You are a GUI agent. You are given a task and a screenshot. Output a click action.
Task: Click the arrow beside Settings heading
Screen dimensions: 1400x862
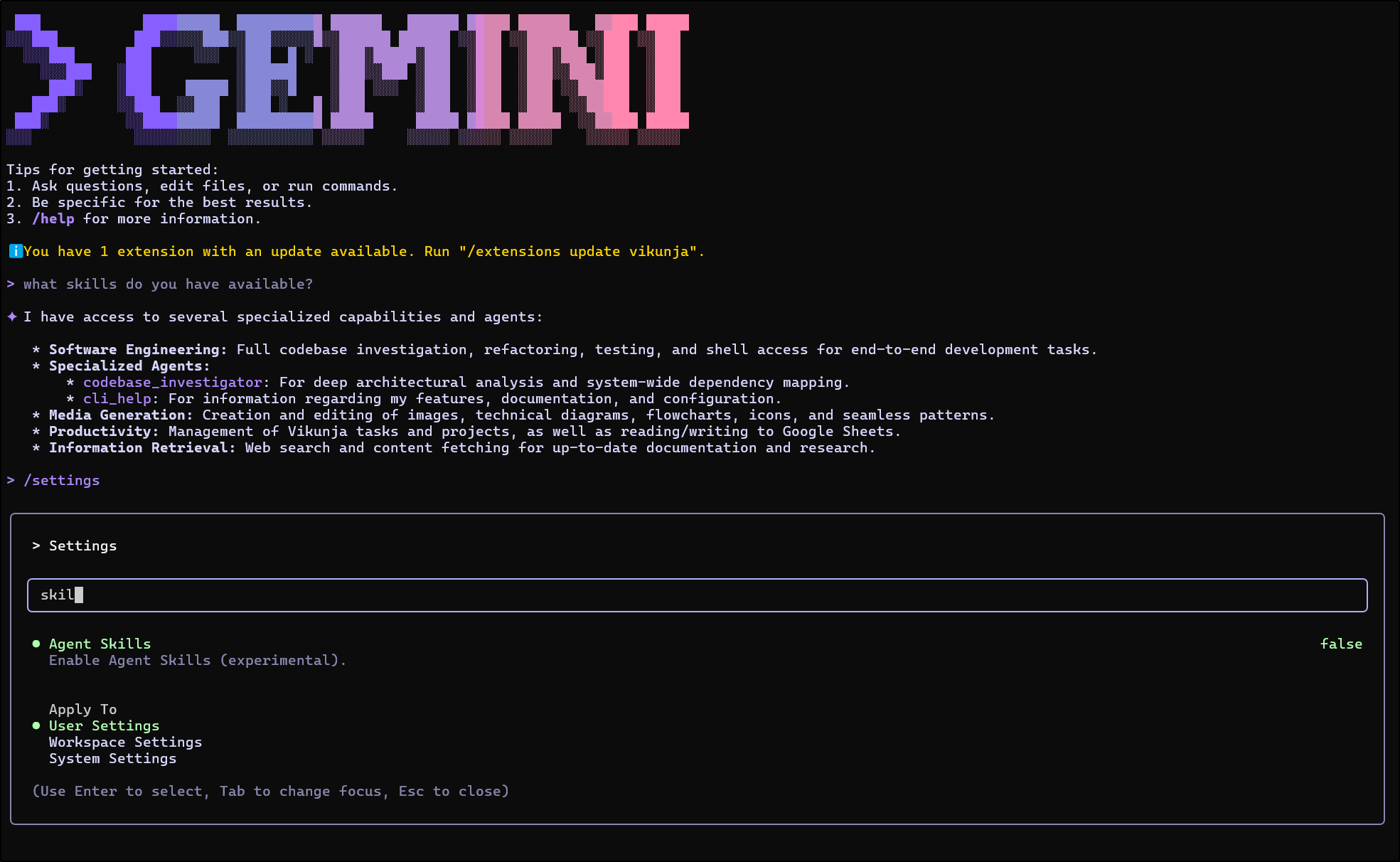pyautogui.click(x=36, y=546)
